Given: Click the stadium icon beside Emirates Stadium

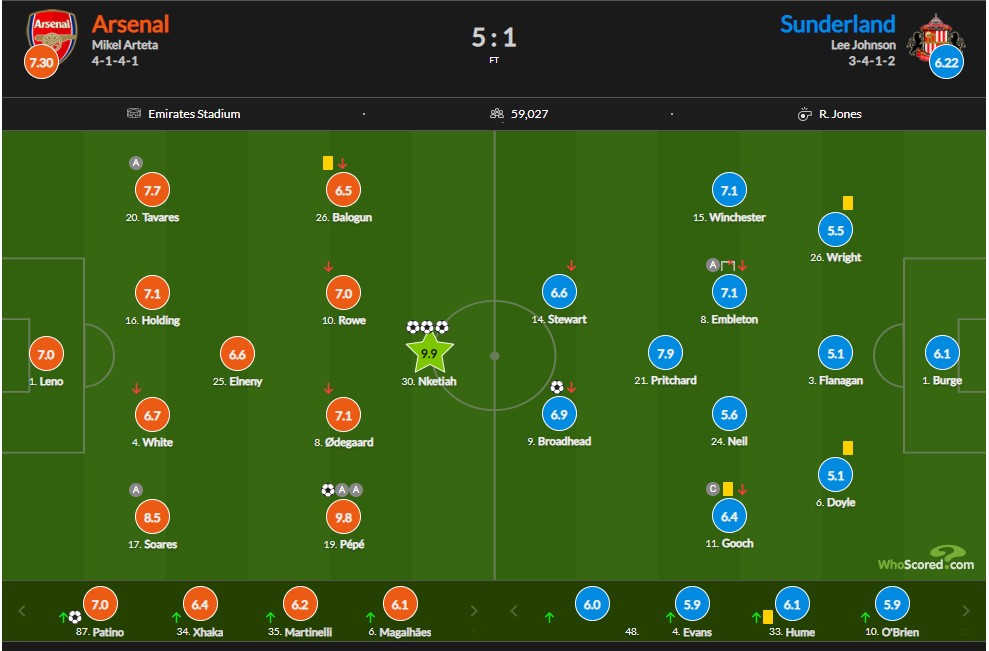Looking at the screenshot, I should pyautogui.click(x=134, y=114).
